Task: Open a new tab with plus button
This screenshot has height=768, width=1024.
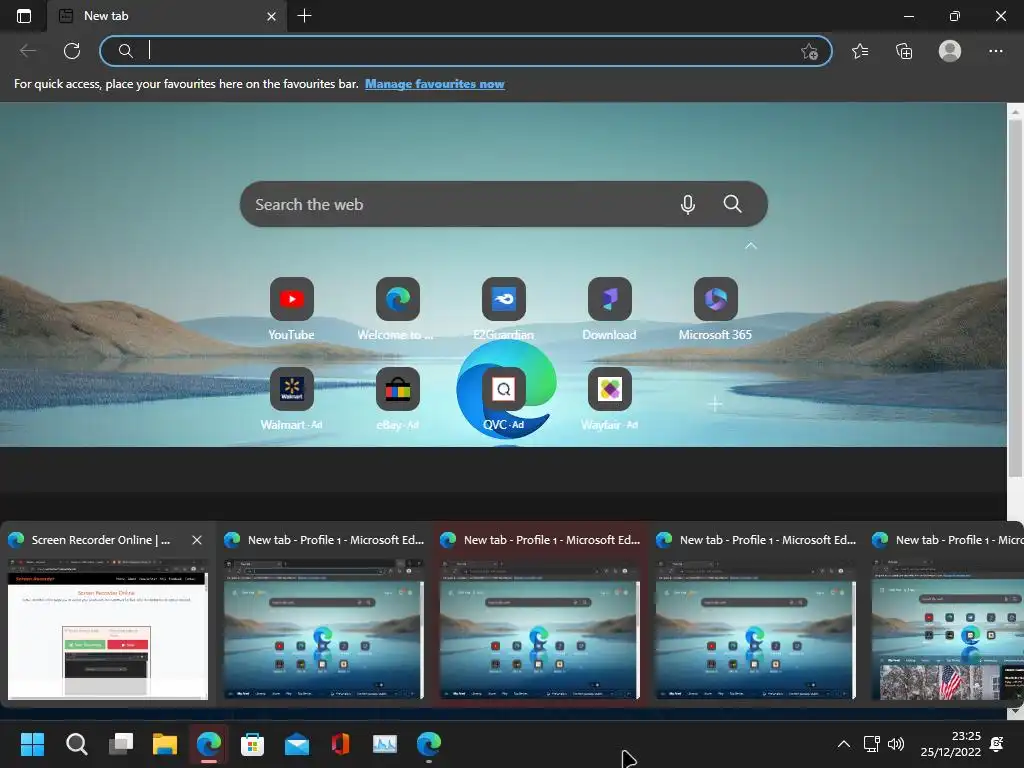Action: pyautogui.click(x=304, y=16)
